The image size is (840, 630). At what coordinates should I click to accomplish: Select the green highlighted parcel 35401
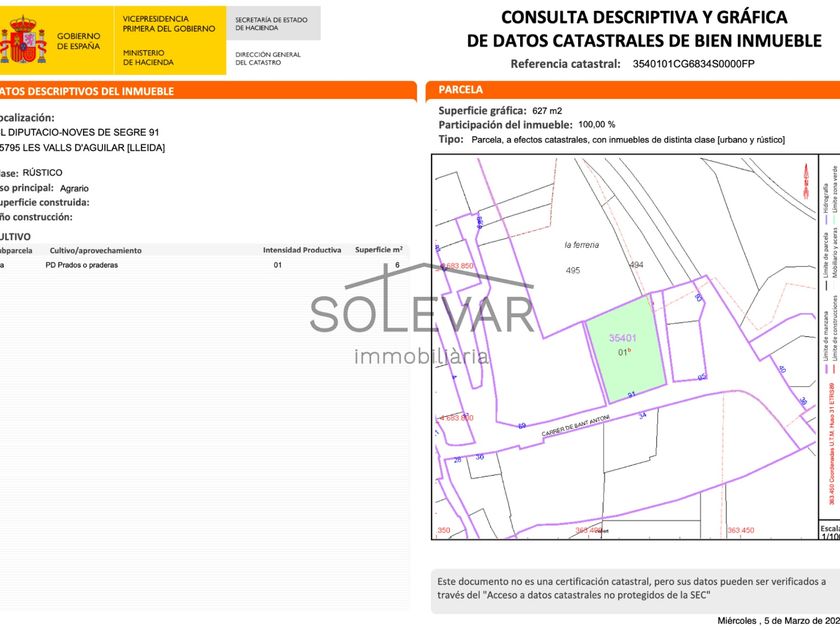coord(625,349)
